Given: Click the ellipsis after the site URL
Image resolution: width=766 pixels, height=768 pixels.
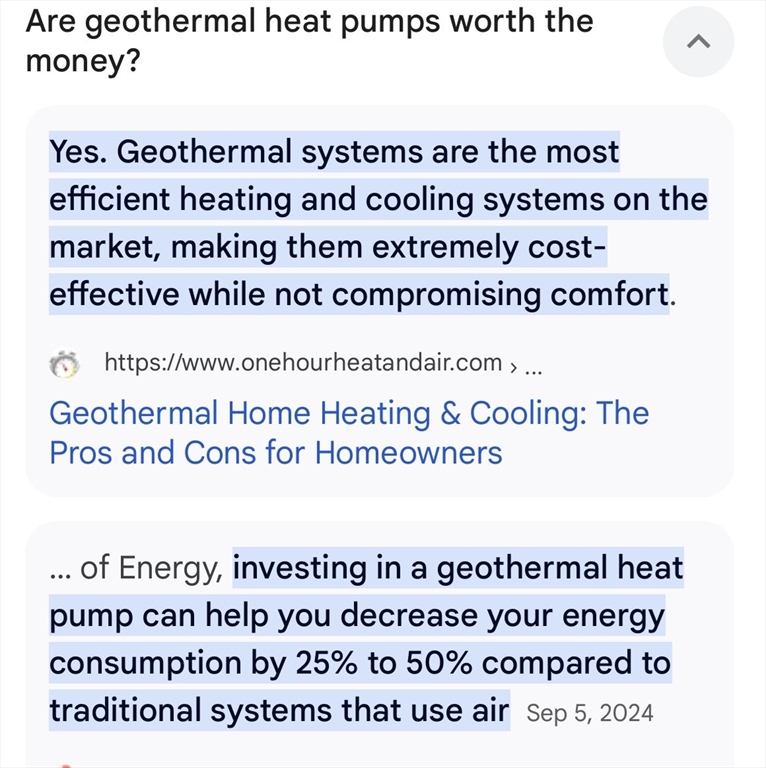Looking at the screenshot, I should coord(533,366).
